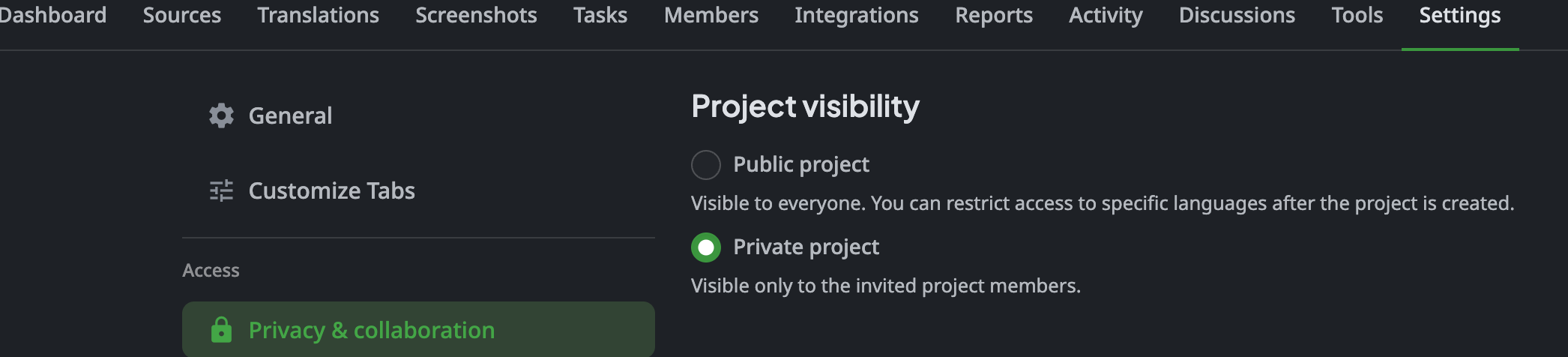Click the Customize Tabs sliders icon

pyautogui.click(x=221, y=190)
